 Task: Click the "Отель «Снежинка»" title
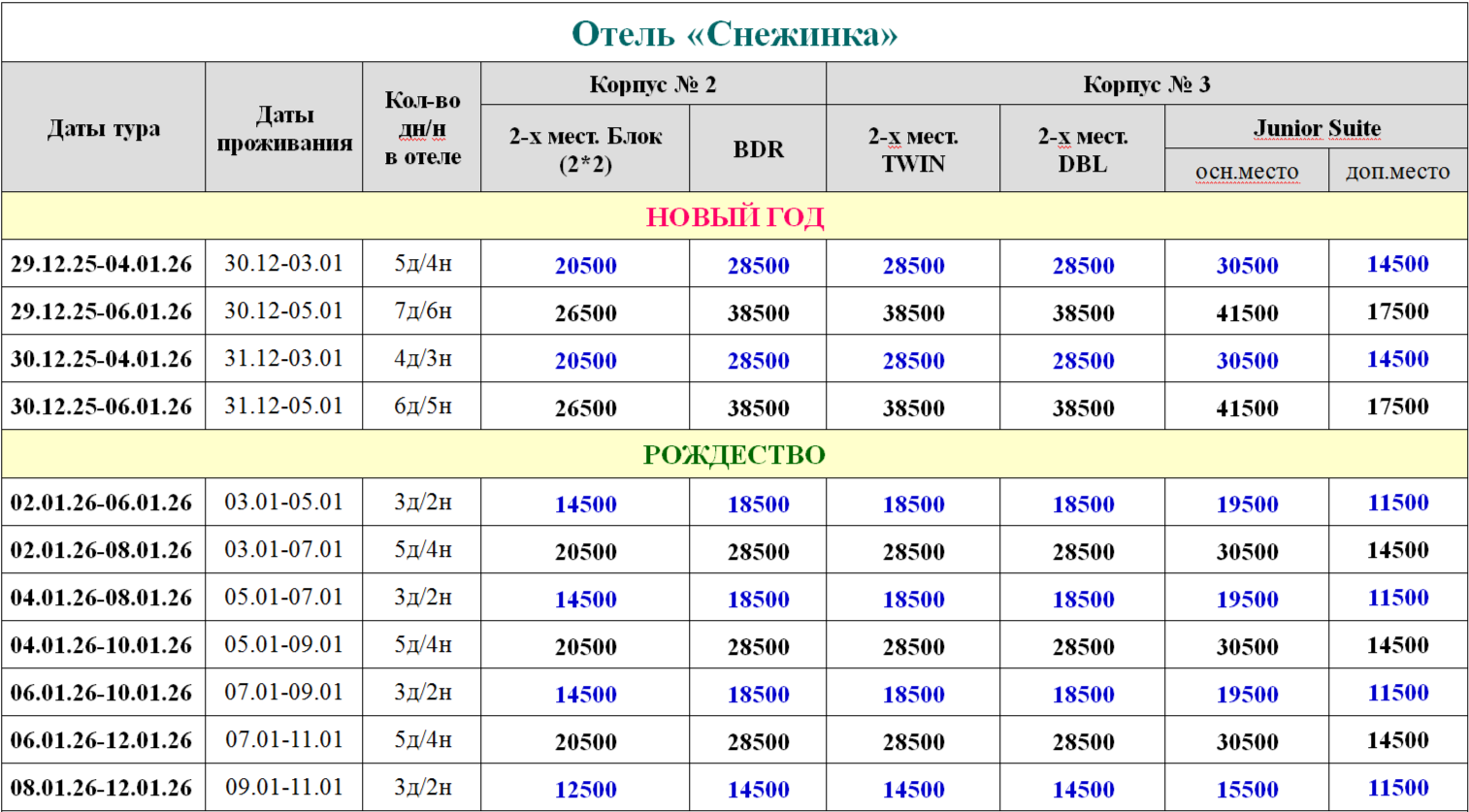pos(734,34)
